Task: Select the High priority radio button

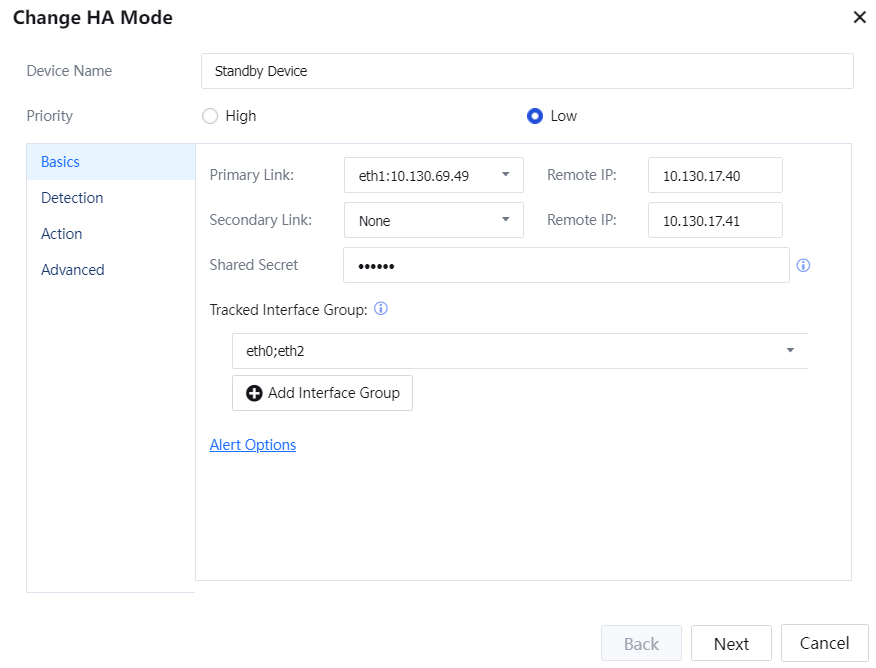Action: 210,116
